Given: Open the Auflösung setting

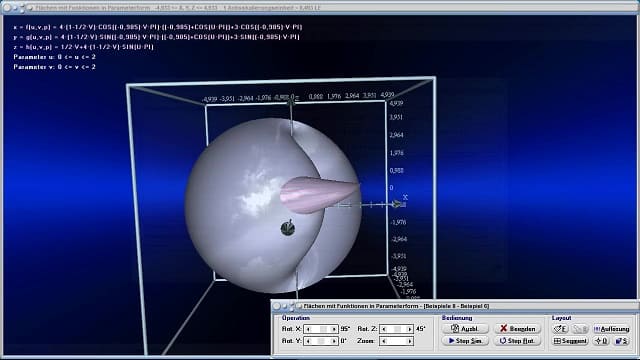Looking at the screenshot, I should 611,329.
